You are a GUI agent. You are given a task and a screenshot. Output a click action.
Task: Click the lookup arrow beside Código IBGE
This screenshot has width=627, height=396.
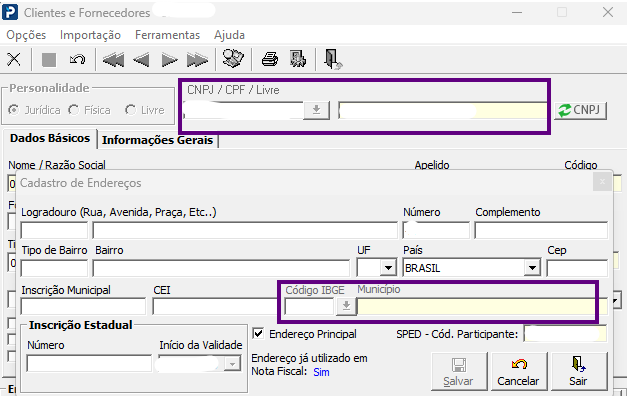point(346,306)
